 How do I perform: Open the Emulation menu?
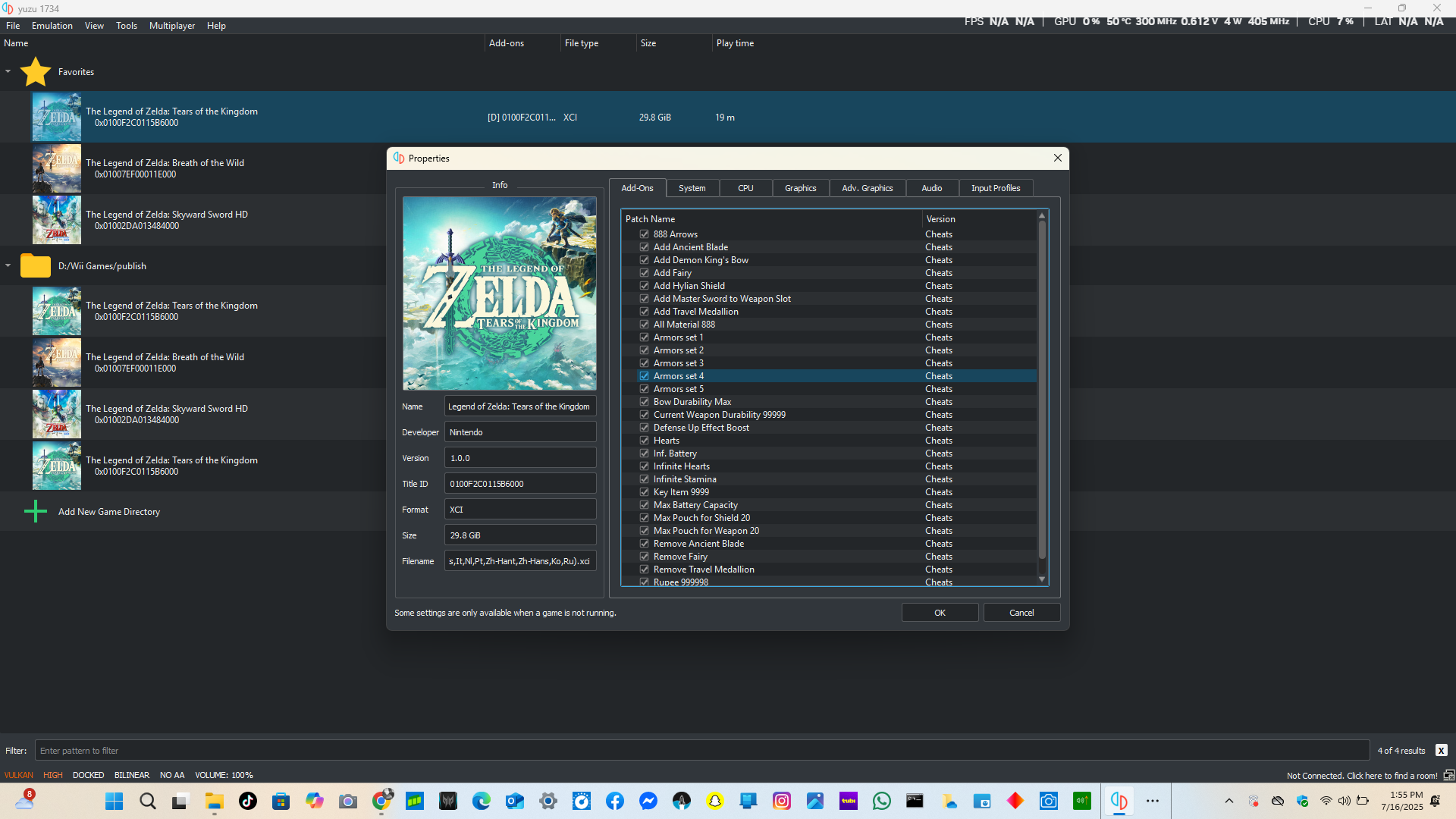pyautogui.click(x=52, y=26)
